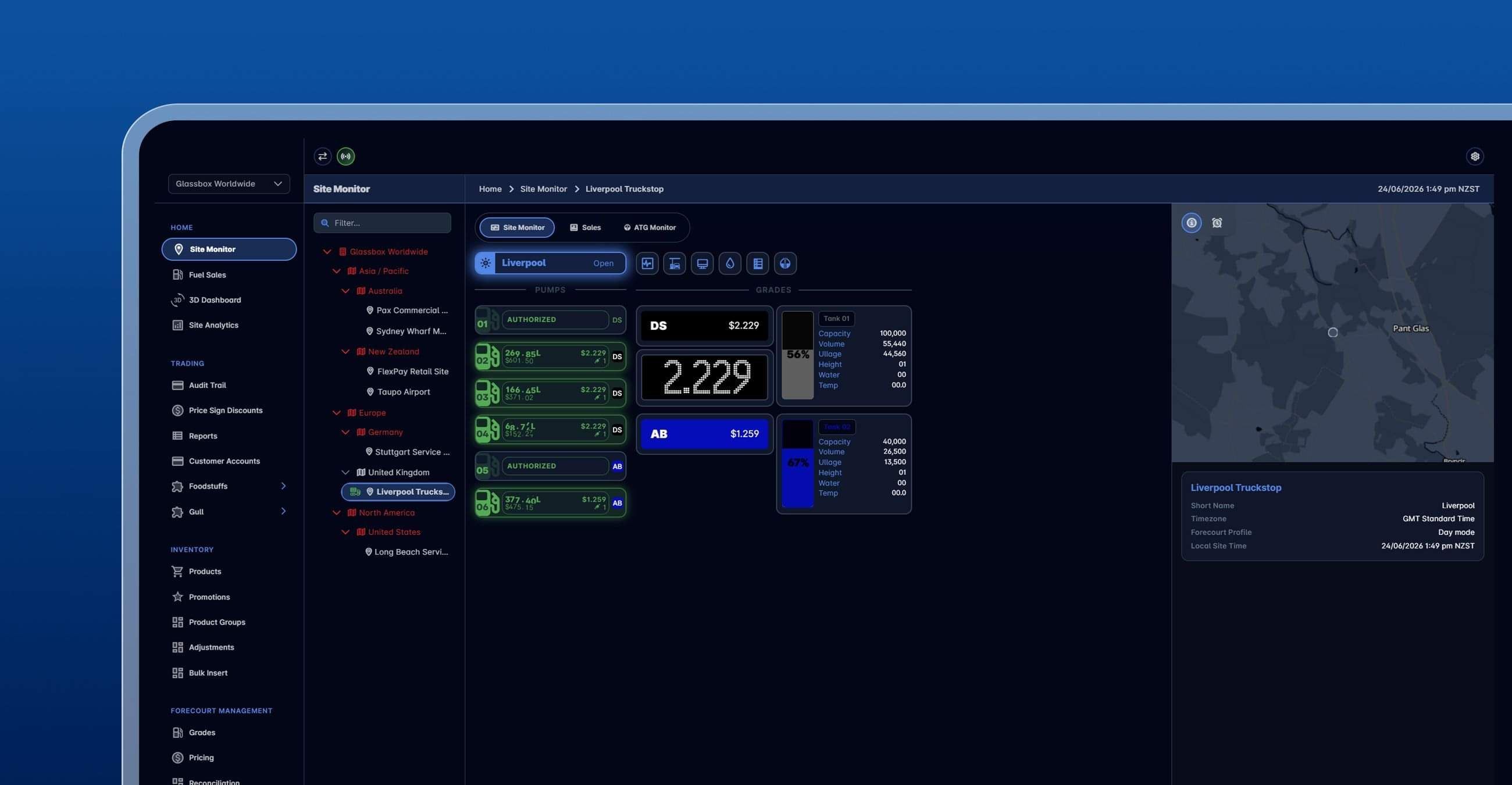Select Site Monitor in the sidebar
The height and width of the screenshot is (785, 1512).
point(229,249)
